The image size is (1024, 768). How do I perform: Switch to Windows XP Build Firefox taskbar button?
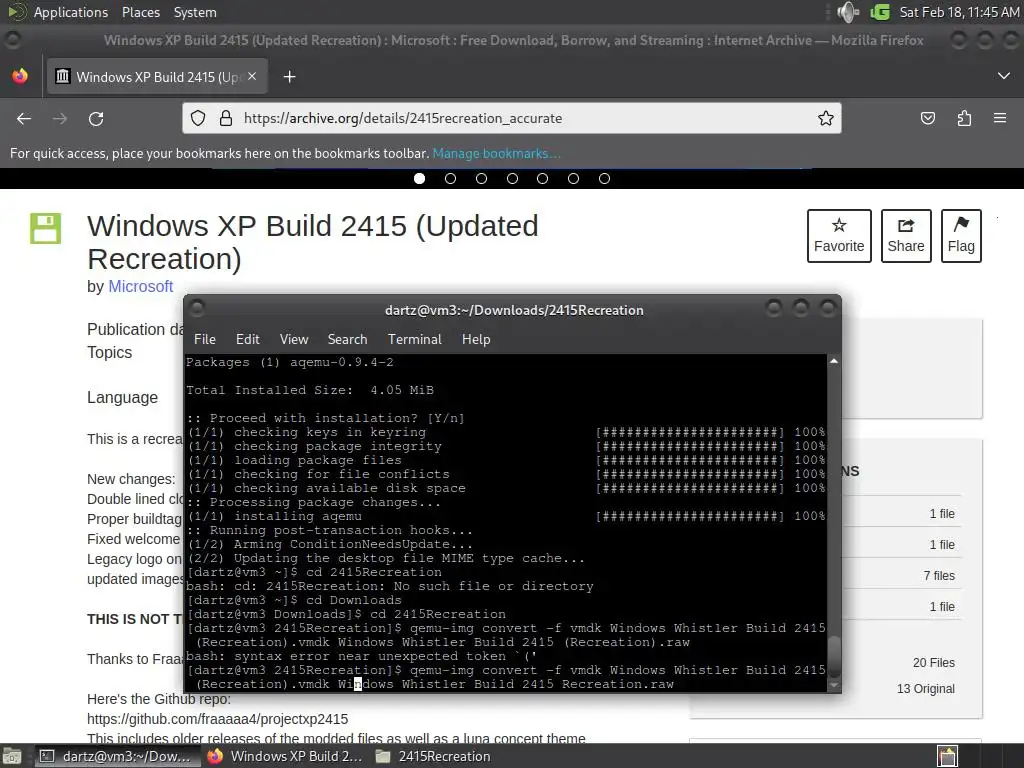tap(285, 756)
